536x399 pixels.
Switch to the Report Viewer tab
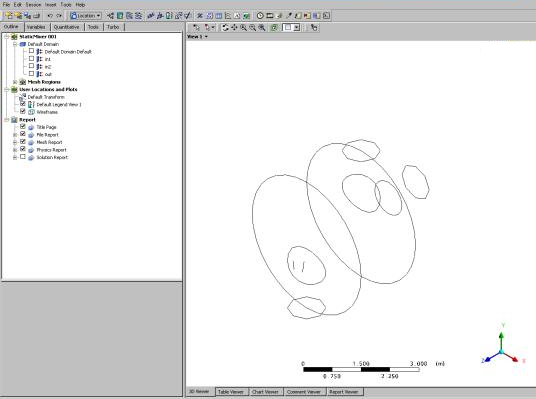pos(344,392)
